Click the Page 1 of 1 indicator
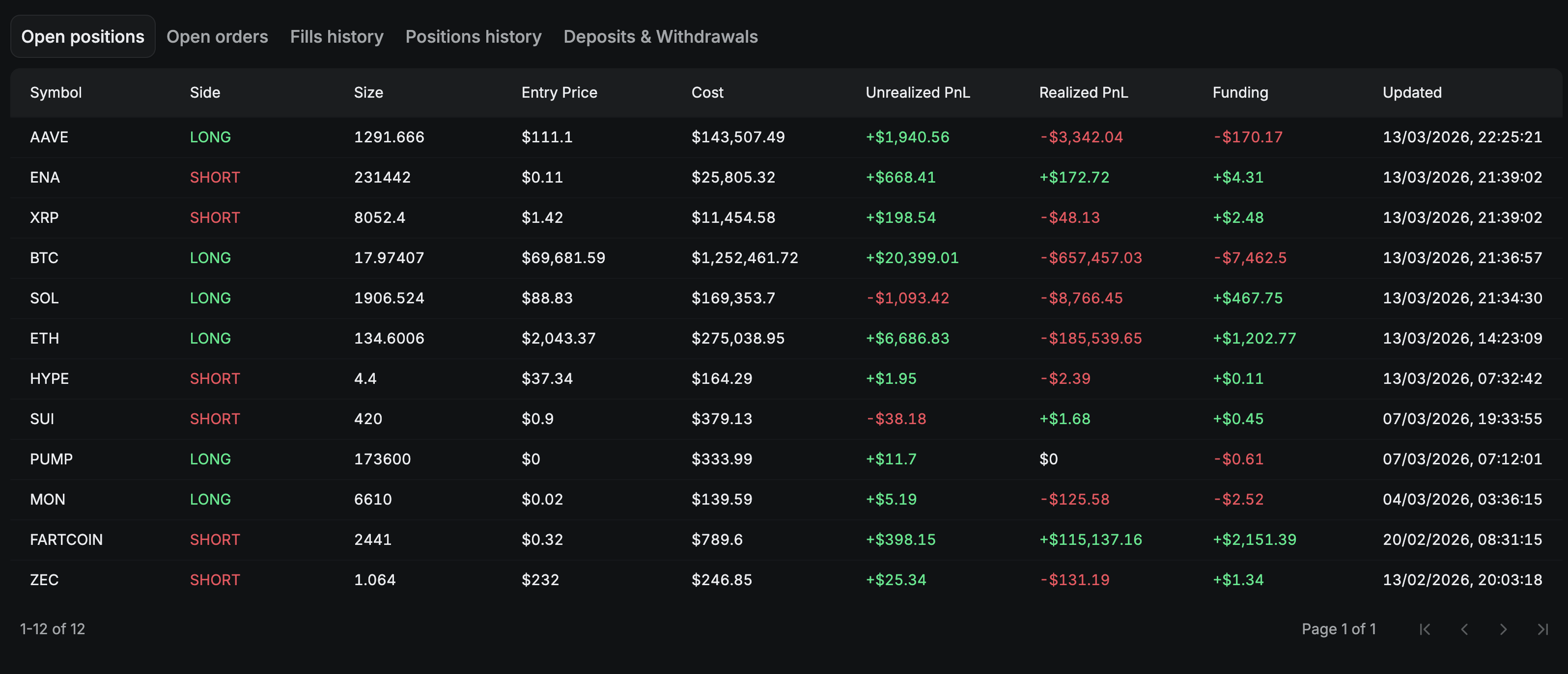The image size is (1568, 674). [1339, 629]
